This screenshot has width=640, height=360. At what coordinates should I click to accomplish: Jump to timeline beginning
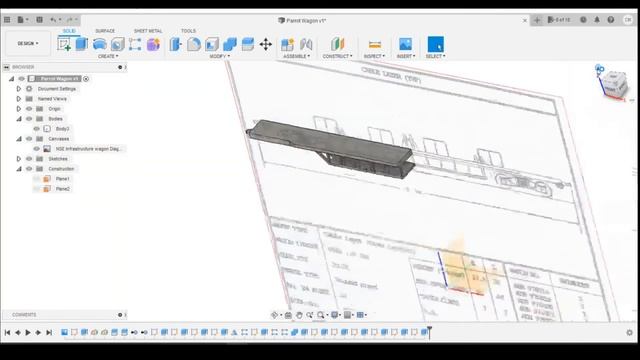[x=7, y=333]
